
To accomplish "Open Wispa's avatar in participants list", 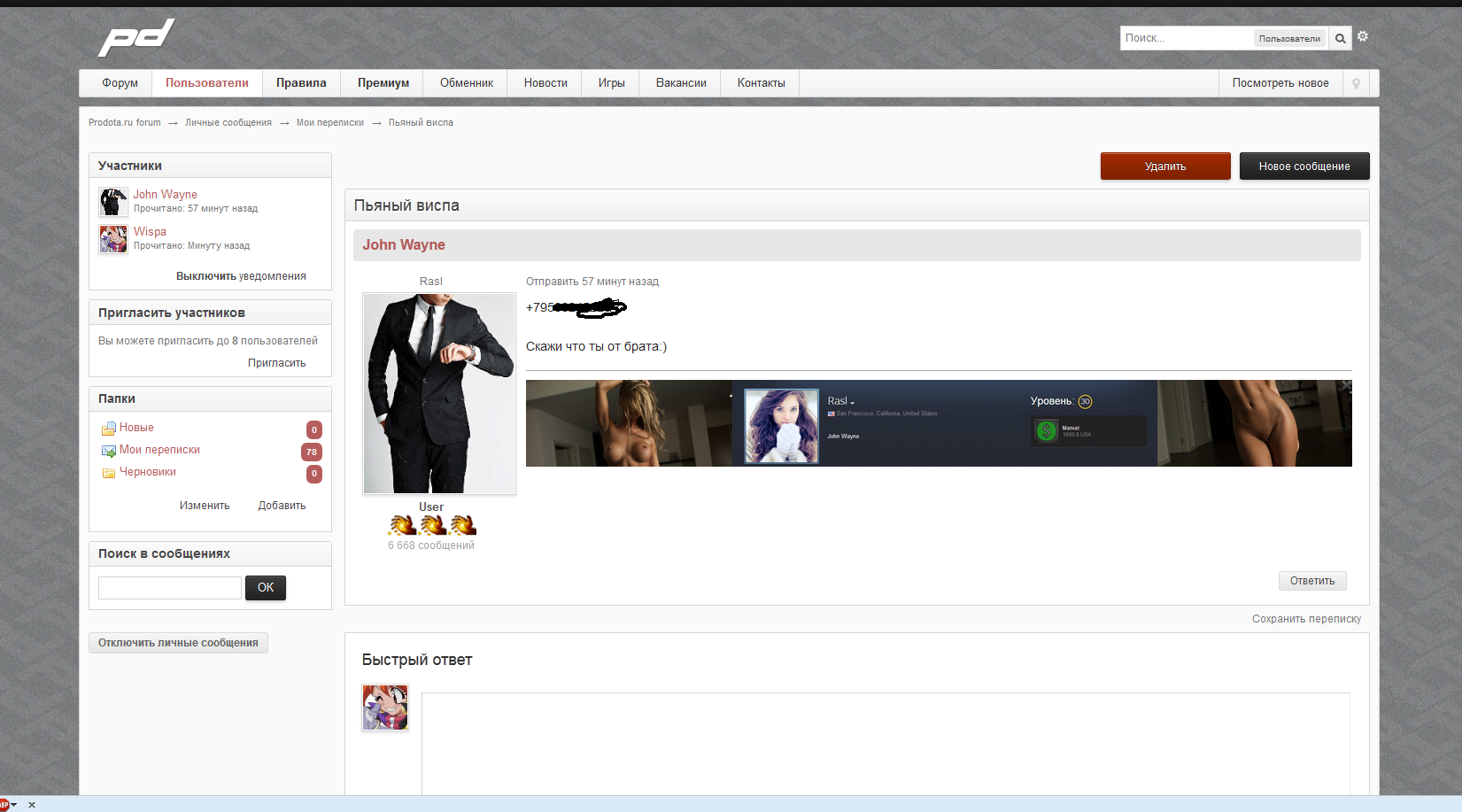I will 113,239.
